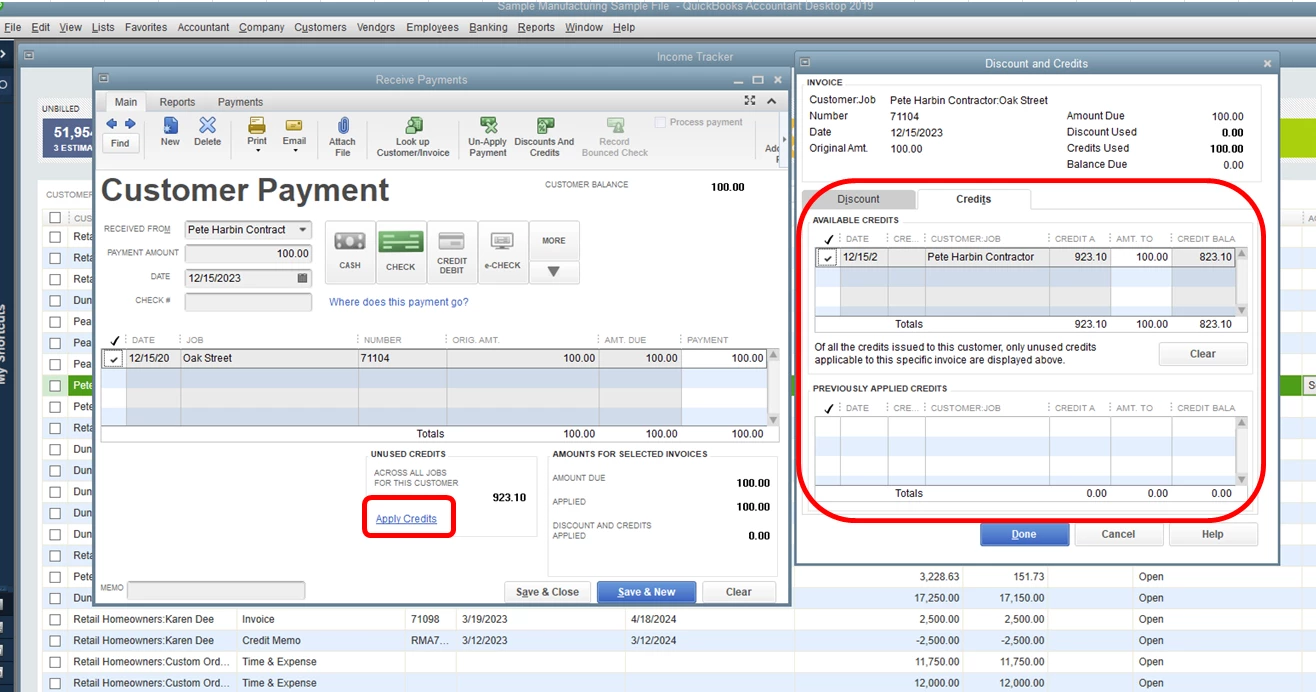Click the Un-Apply Payment icon
Screen dimensions: 1316x692
point(488,136)
